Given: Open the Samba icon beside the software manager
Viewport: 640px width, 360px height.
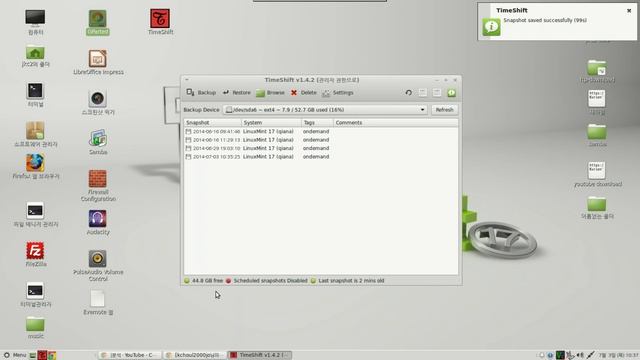Looking at the screenshot, I should (x=98, y=142).
